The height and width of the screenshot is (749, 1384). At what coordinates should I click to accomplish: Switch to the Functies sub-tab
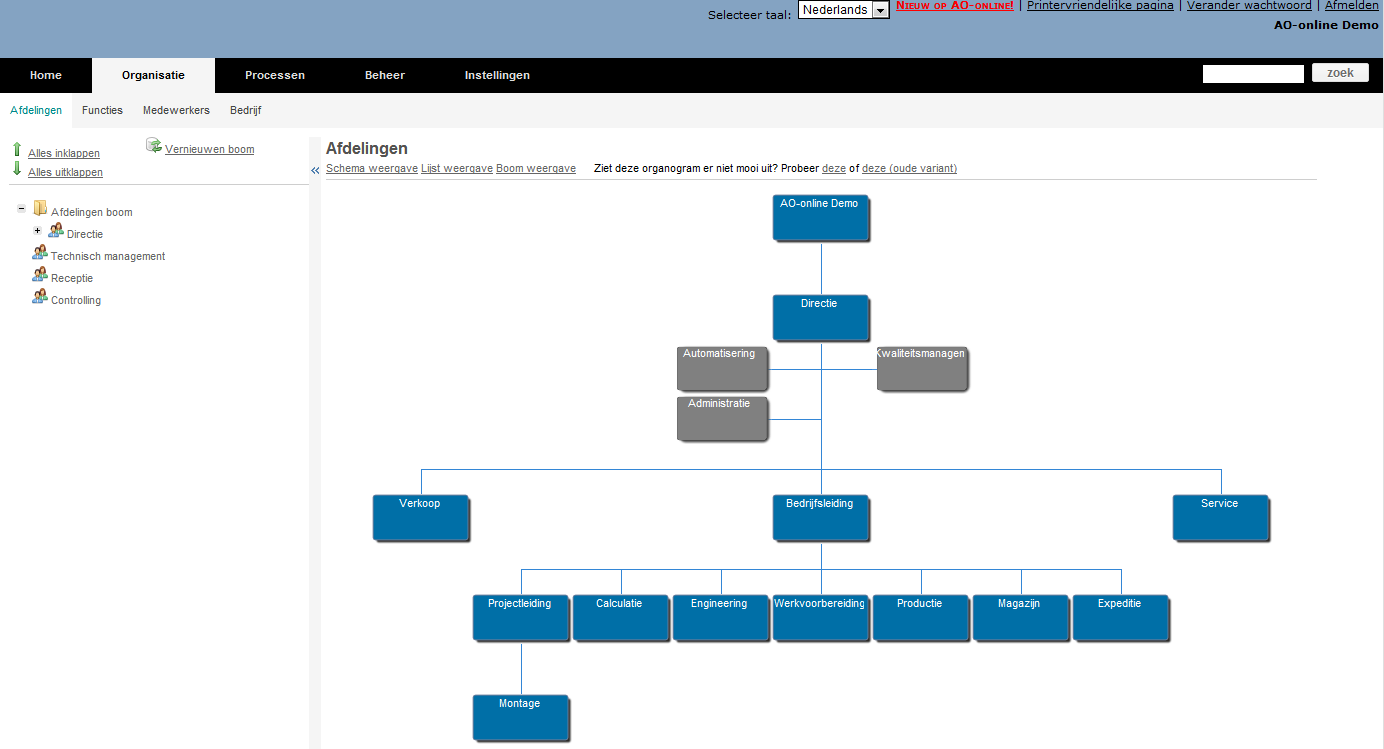tap(102, 111)
